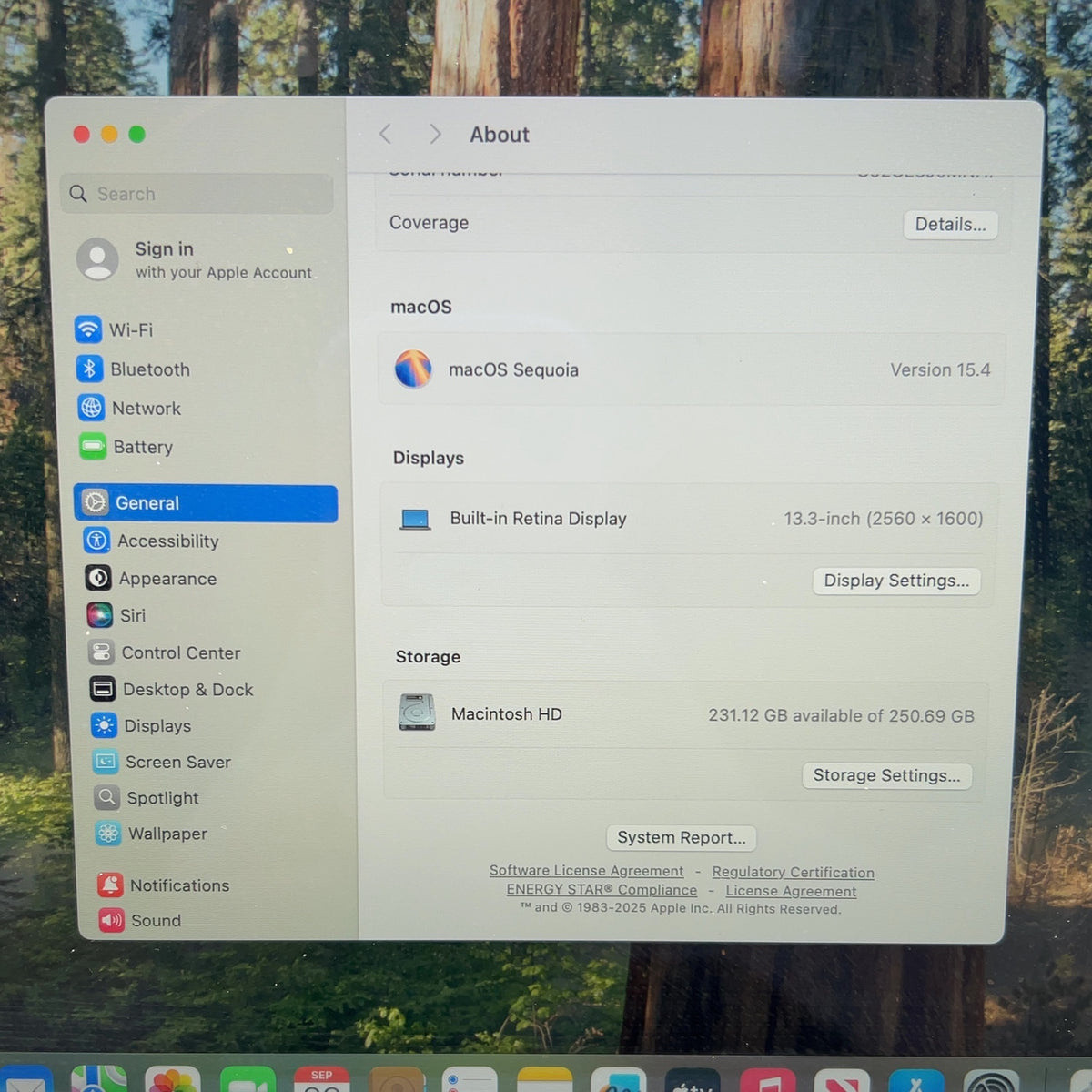
Task: Select the General sidebar item
Action: tap(206, 502)
